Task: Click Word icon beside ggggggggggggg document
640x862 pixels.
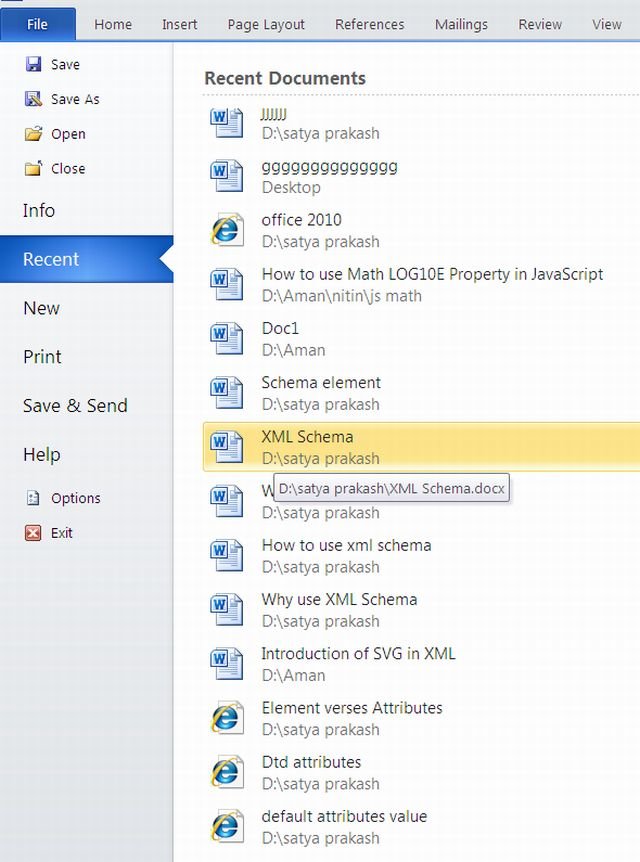Action: [227, 176]
